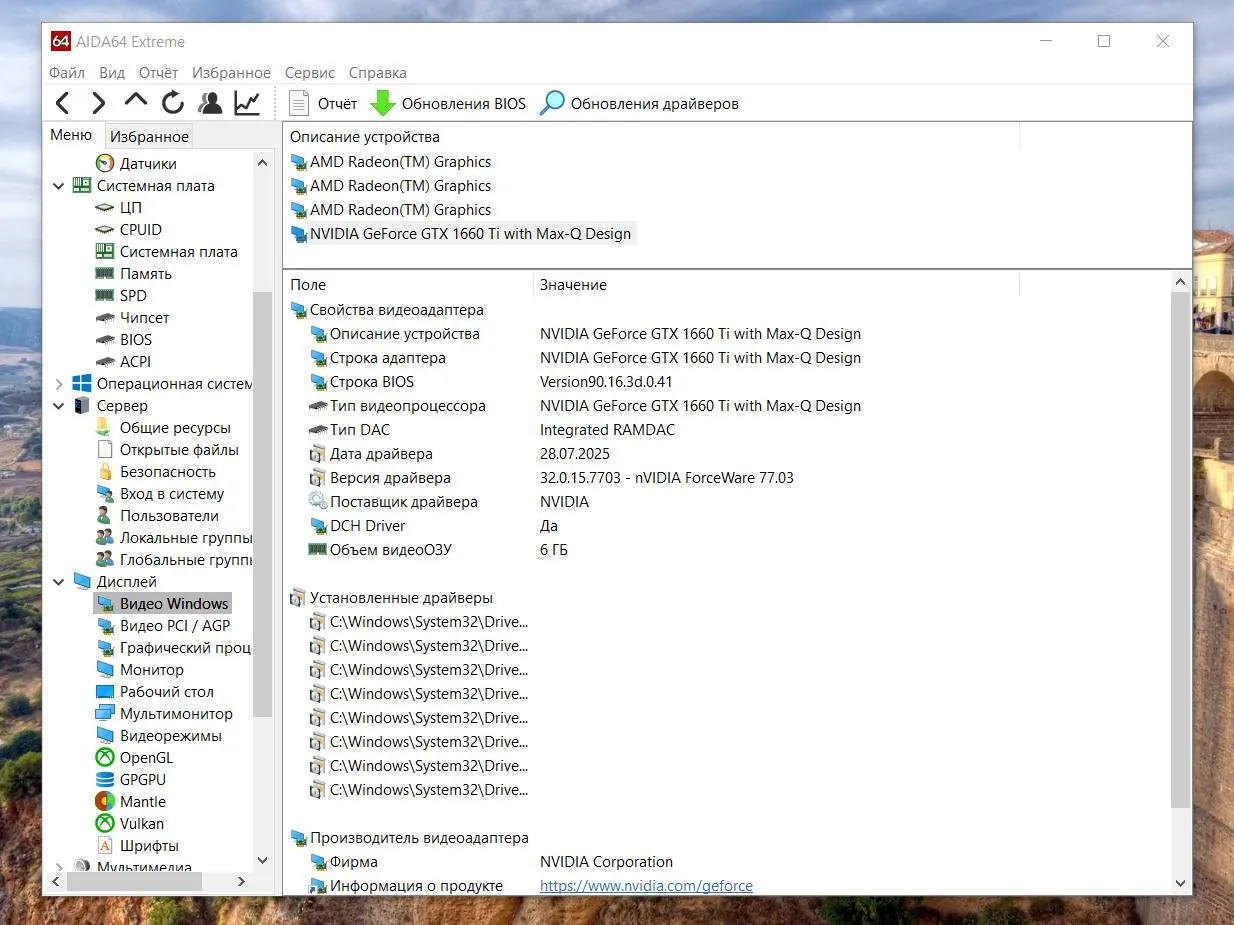Select OpenGL in the tree

[x=135, y=757]
